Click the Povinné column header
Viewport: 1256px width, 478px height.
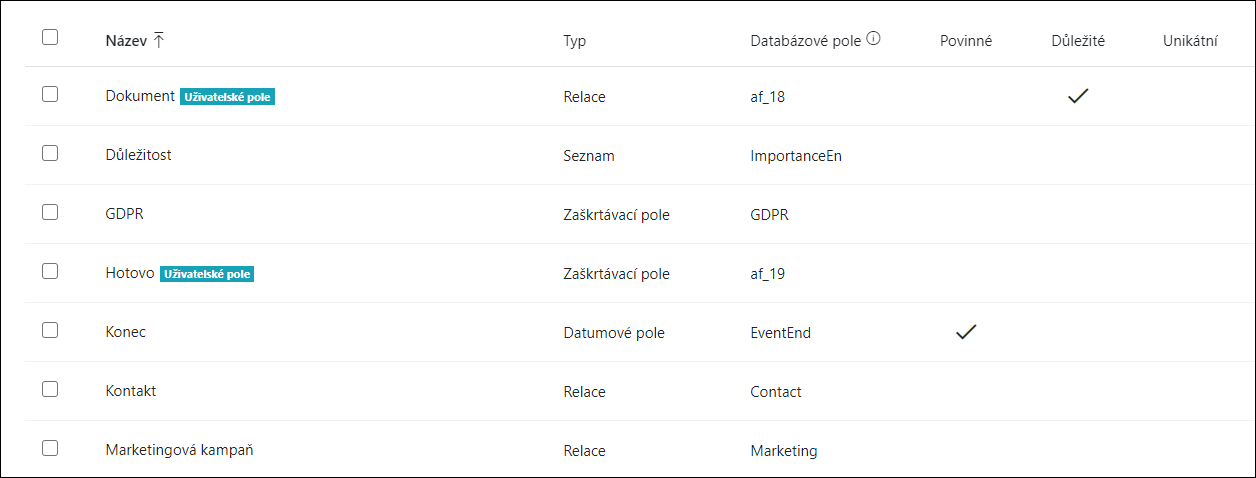pos(966,41)
